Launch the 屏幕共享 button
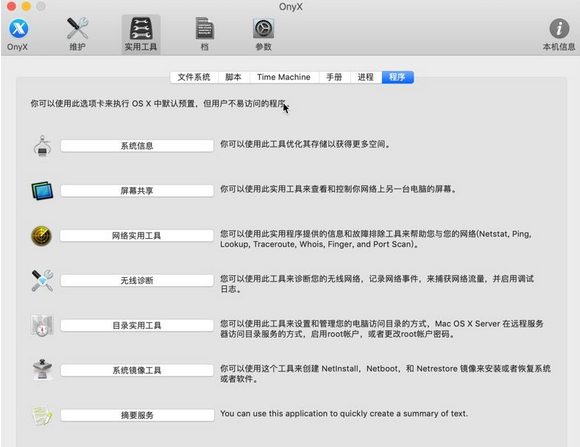The image size is (580, 447). coord(137,191)
